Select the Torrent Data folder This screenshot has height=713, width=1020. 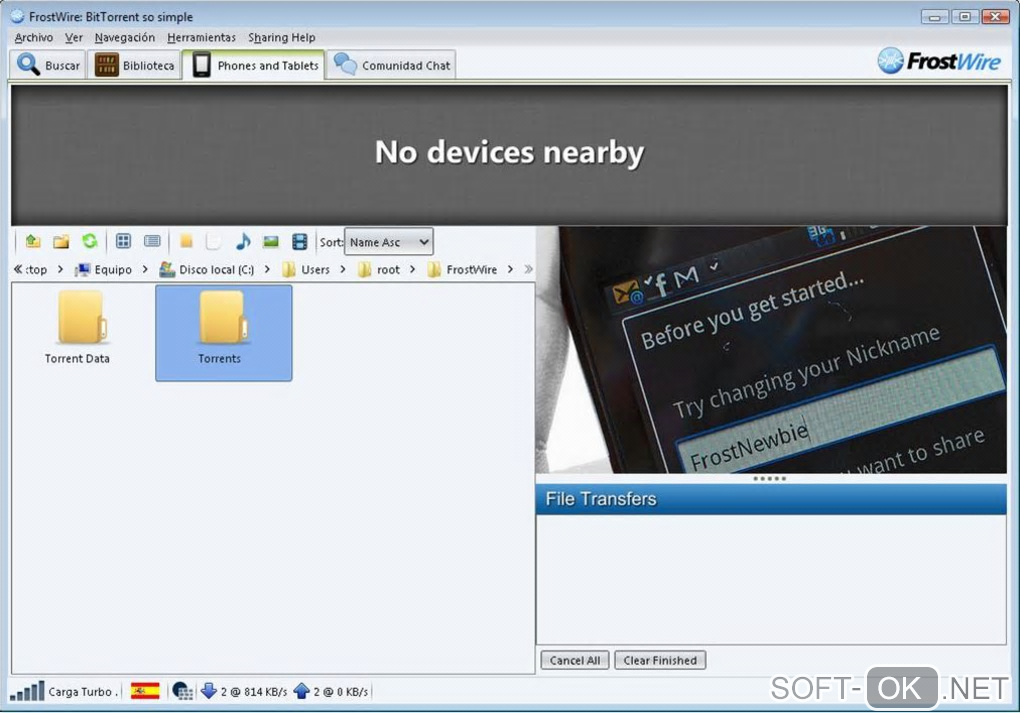click(79, 329)
